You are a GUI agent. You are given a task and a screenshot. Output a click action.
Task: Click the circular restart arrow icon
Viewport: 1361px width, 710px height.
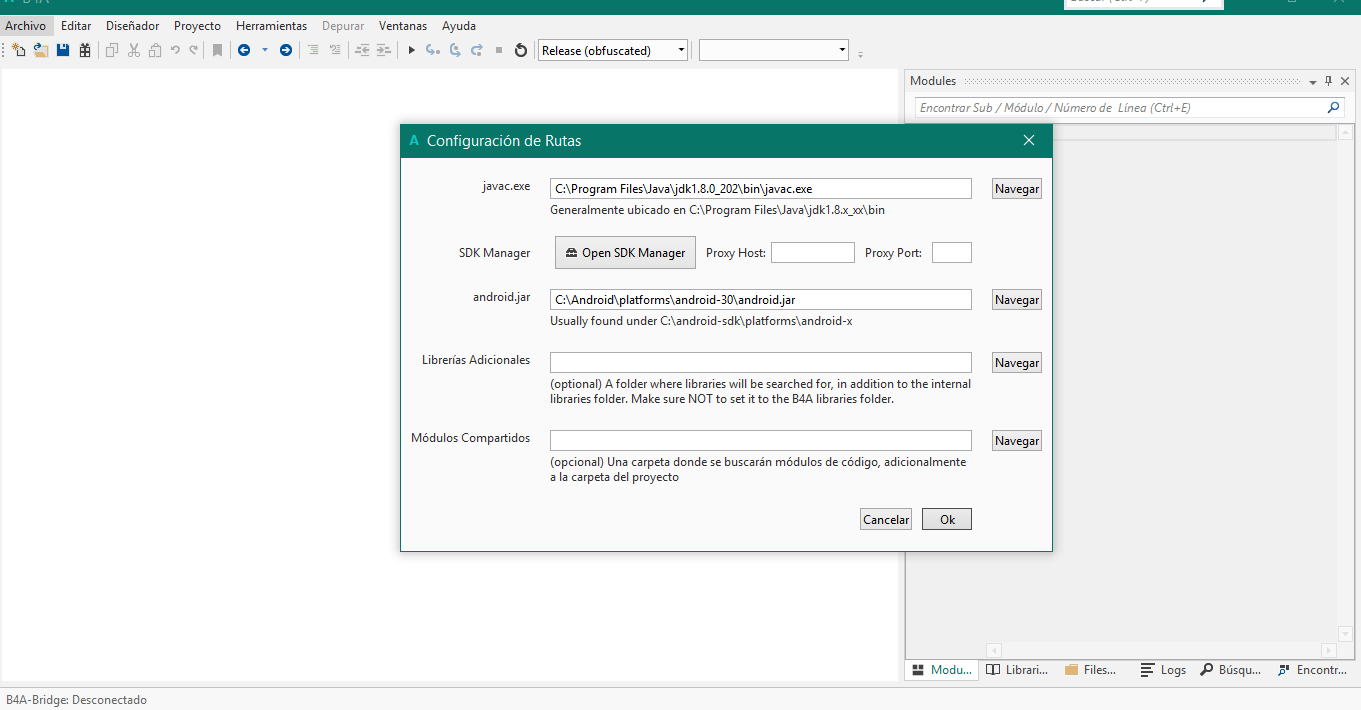point(521,50)
